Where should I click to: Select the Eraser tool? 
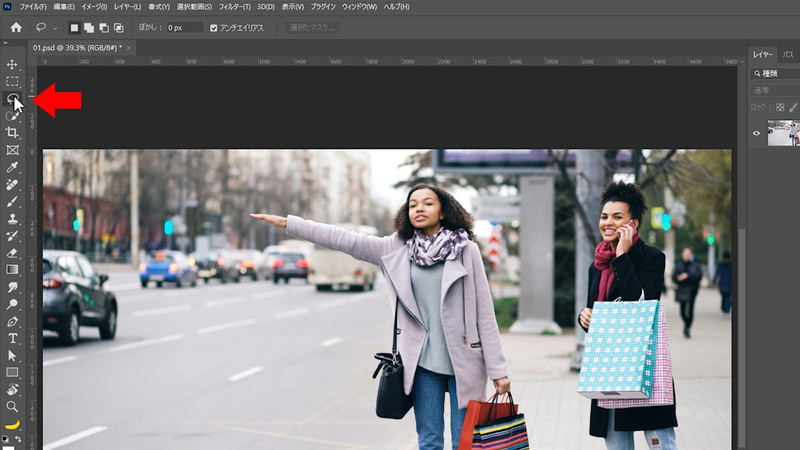pyautogui.click(x=12, y=253)
